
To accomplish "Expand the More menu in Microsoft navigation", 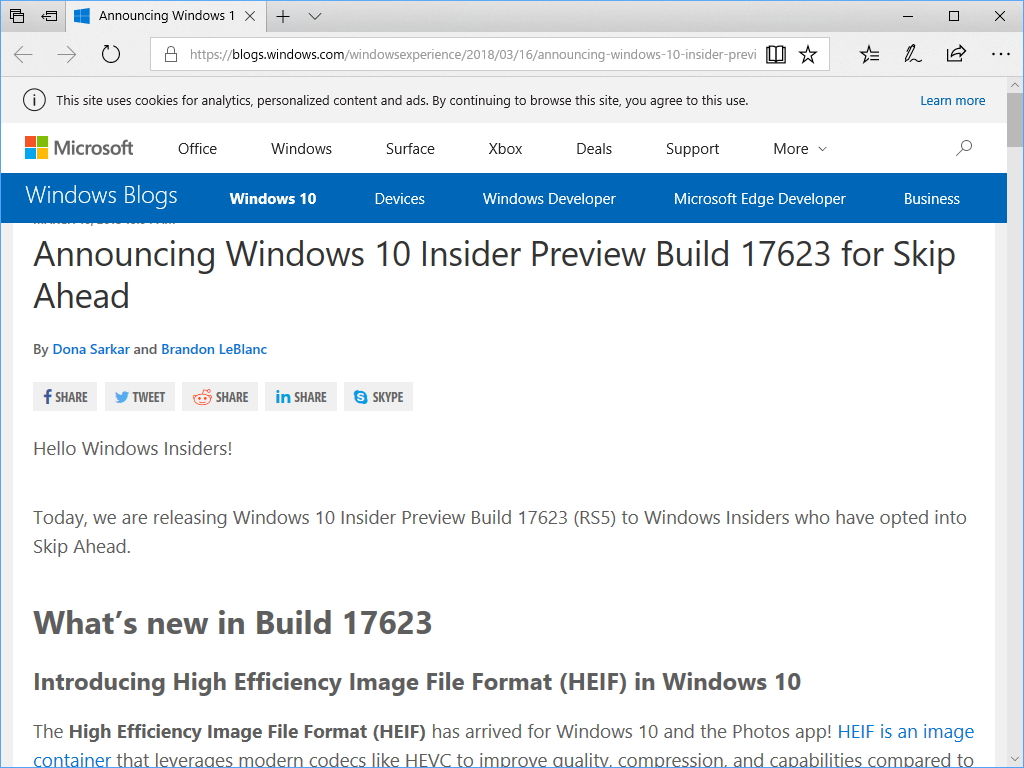I will [799, 148].
